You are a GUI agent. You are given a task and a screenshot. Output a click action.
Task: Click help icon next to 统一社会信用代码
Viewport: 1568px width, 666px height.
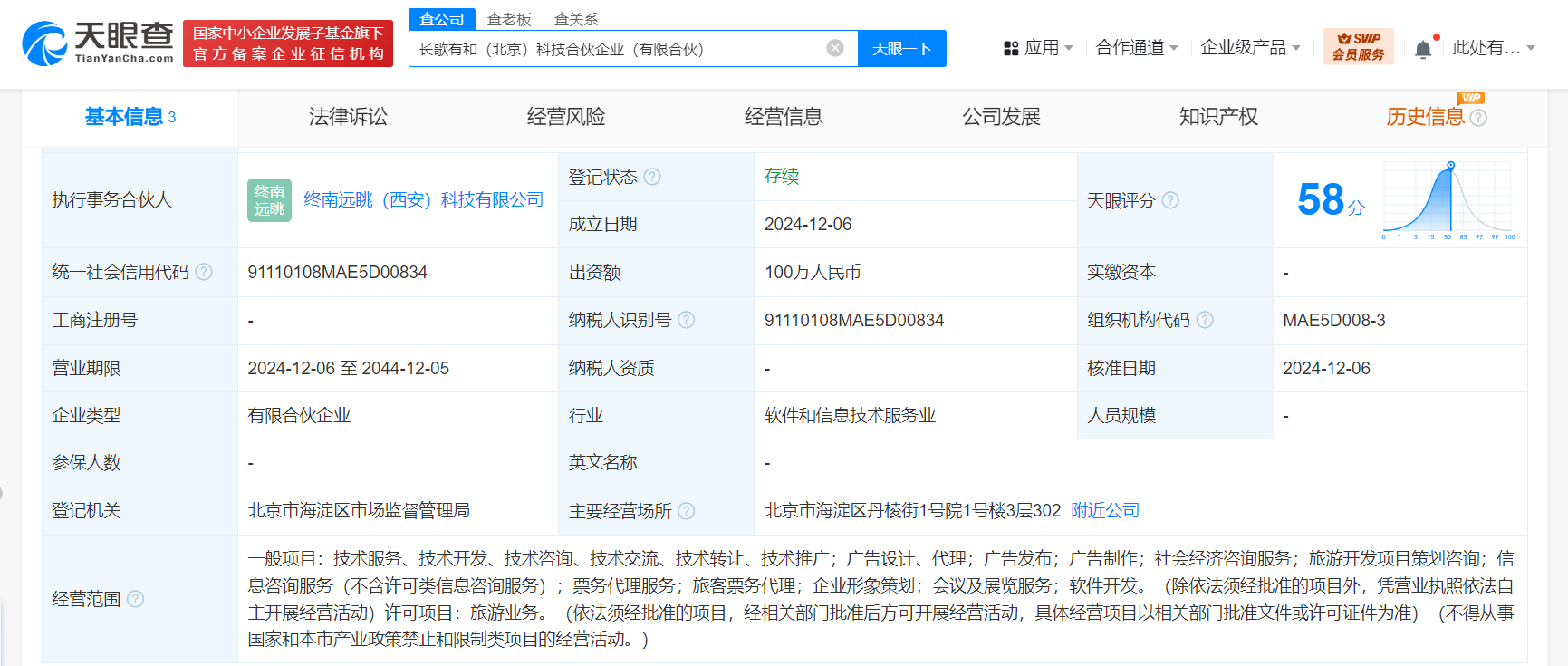pos(204,272)
